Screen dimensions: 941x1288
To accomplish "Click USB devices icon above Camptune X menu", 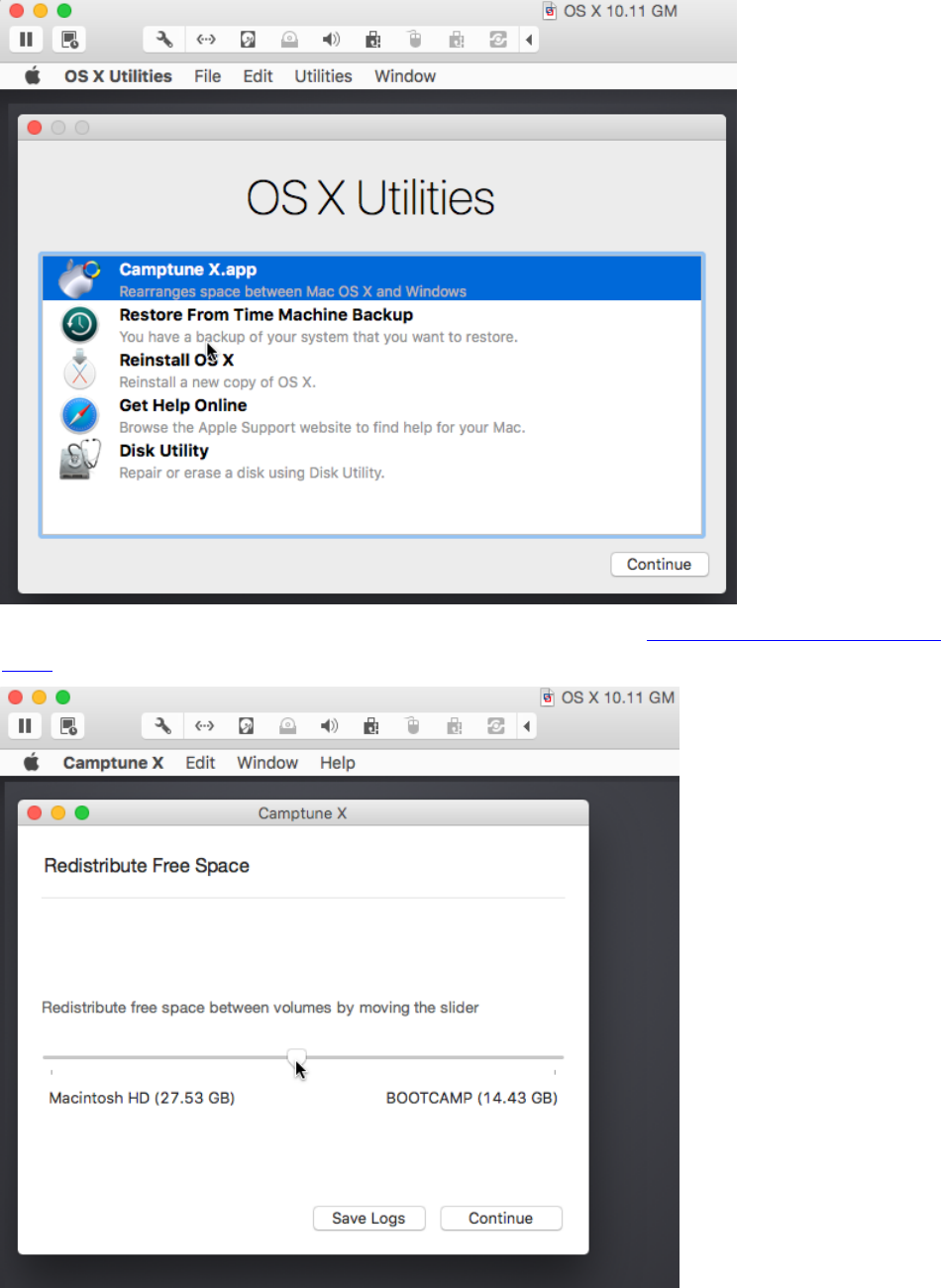I will 370,726.
